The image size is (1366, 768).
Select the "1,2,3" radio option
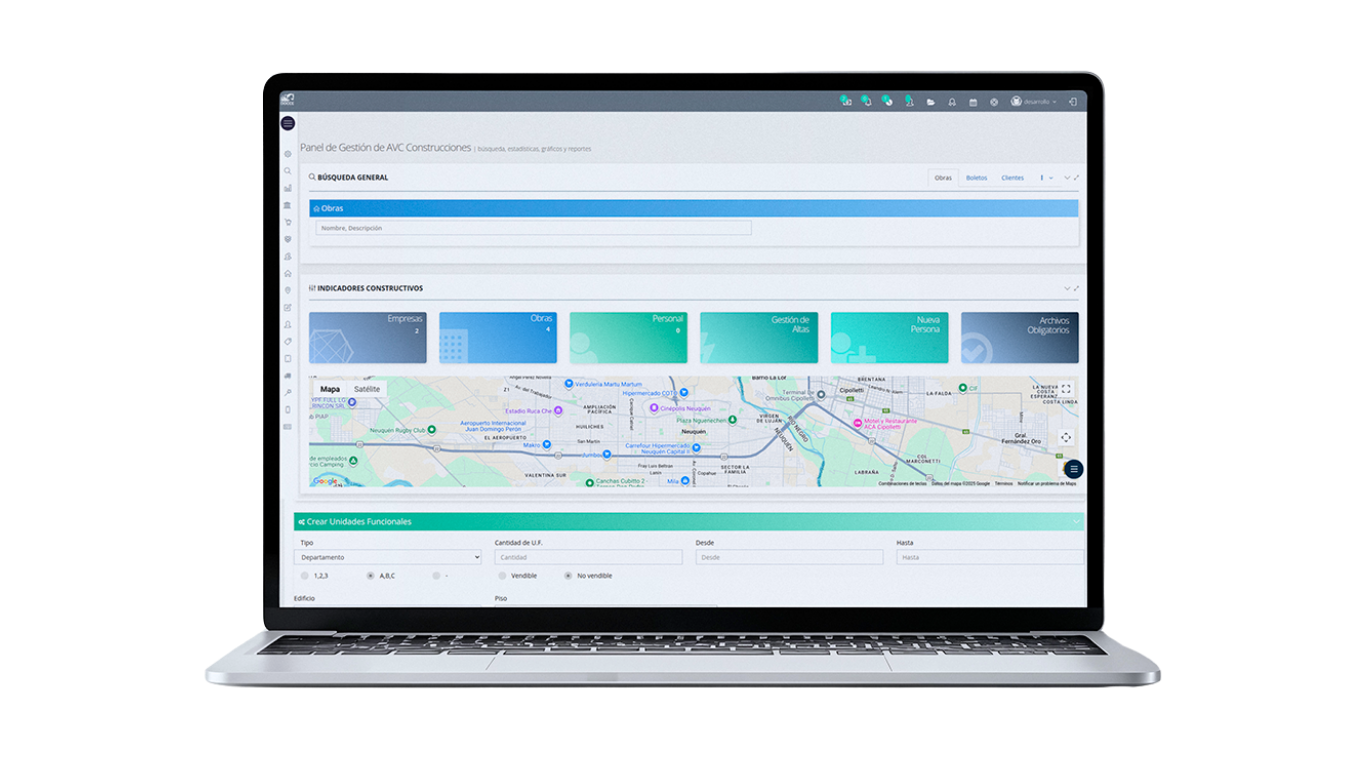point(305,576)
